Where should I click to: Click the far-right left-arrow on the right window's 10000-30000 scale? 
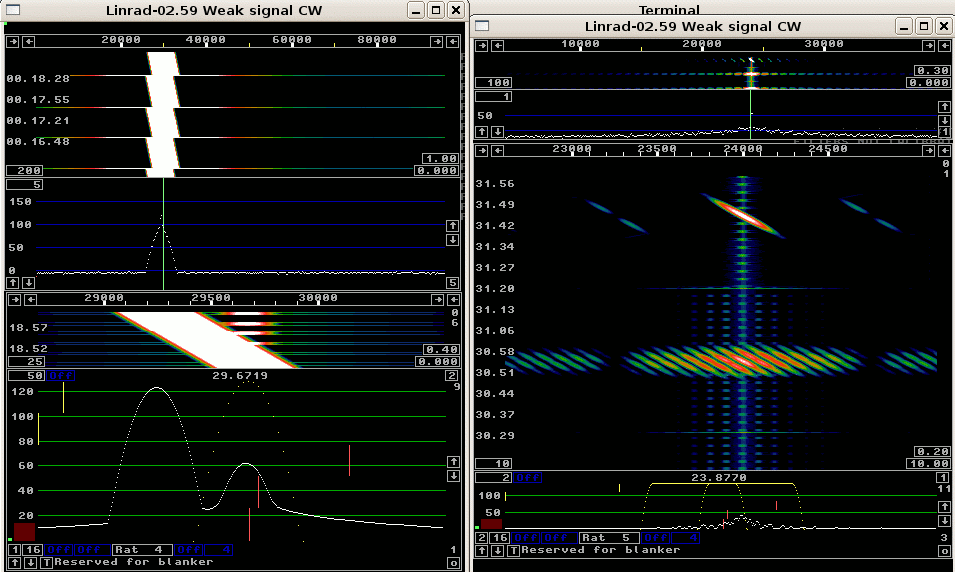[x=944, y=46]
